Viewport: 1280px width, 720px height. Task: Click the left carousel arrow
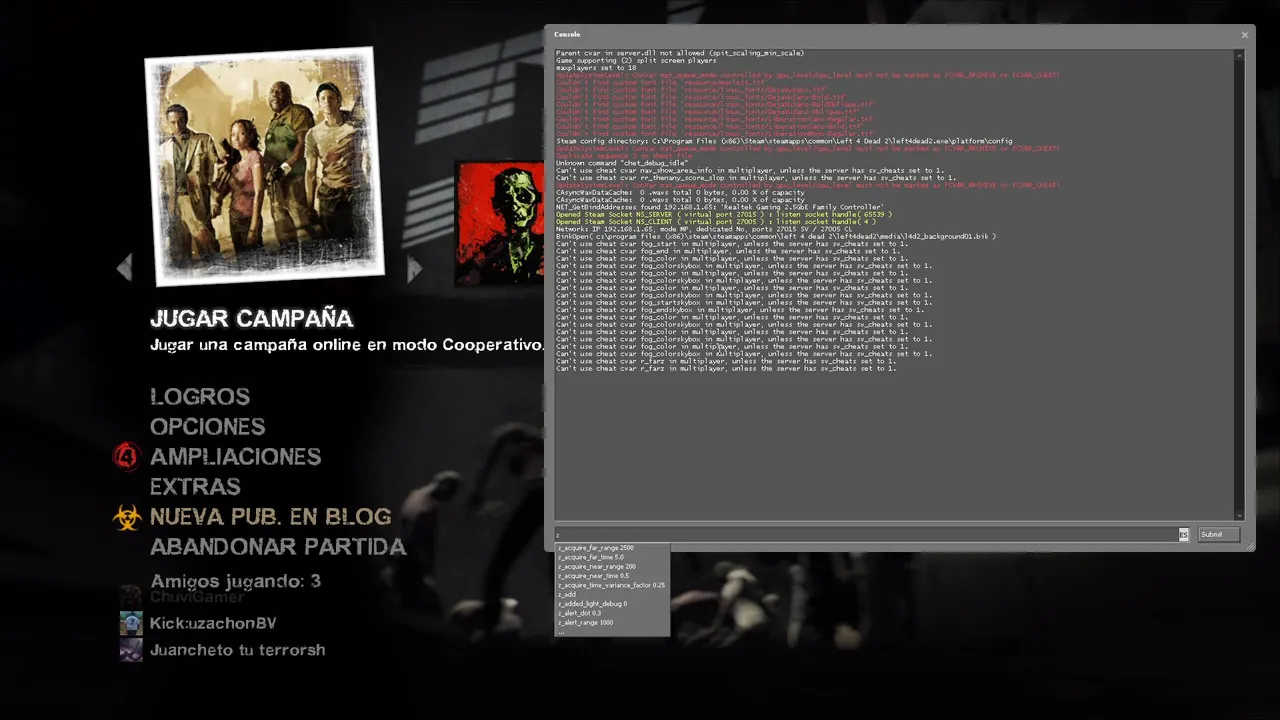124,267
